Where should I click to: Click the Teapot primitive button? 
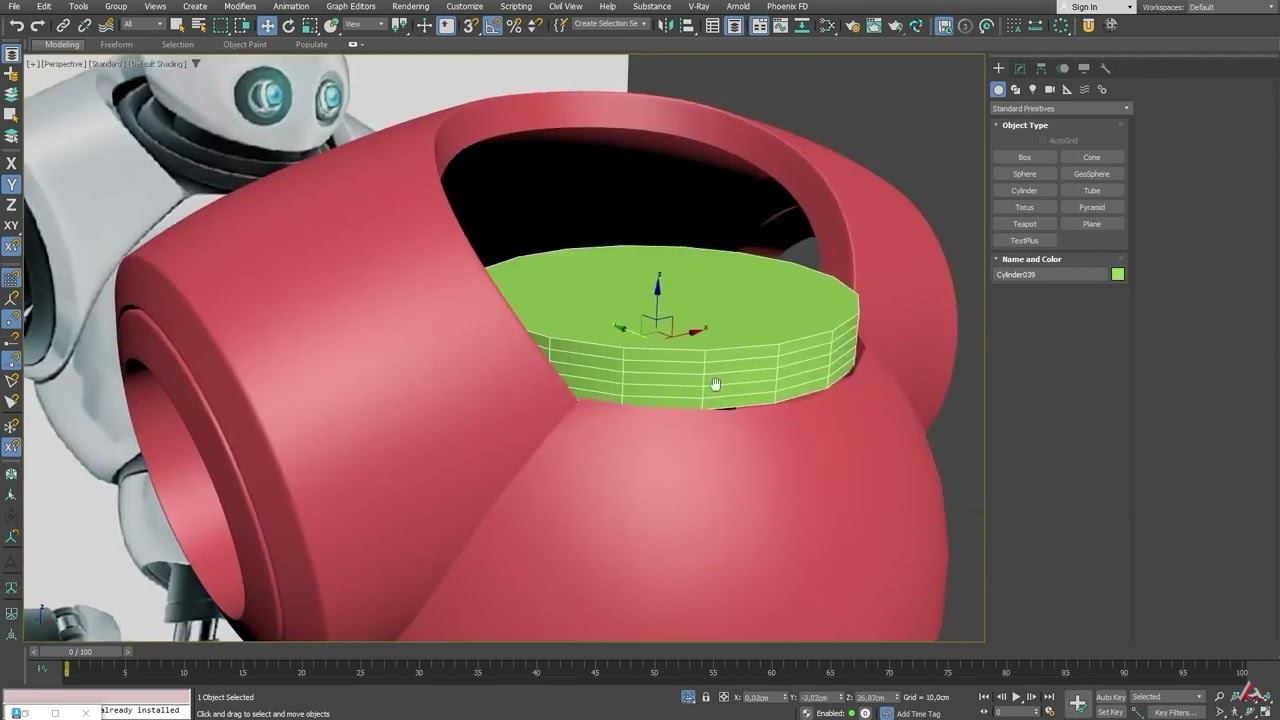tap(1024, 224)
